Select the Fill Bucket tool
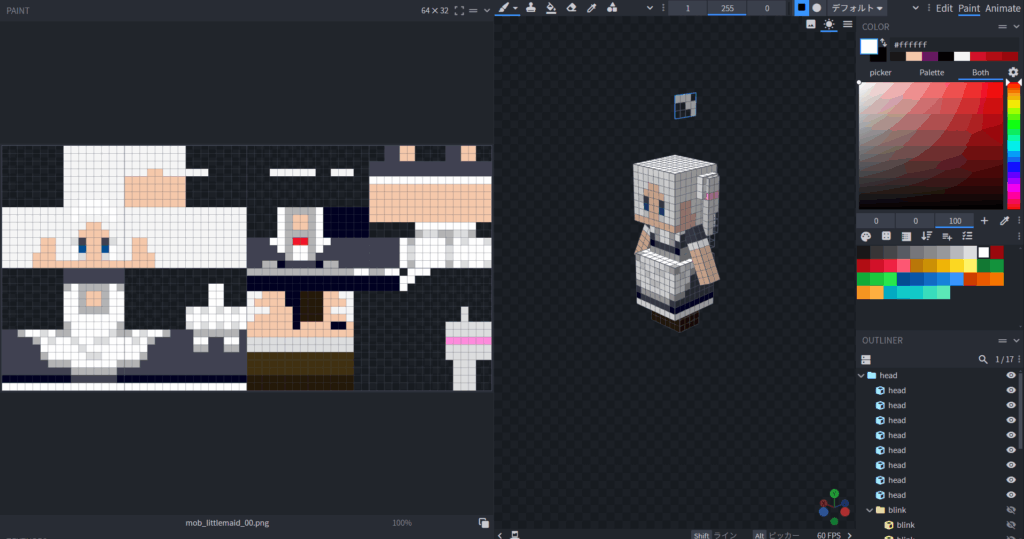The image size is (1024, 539). point(551,8)
